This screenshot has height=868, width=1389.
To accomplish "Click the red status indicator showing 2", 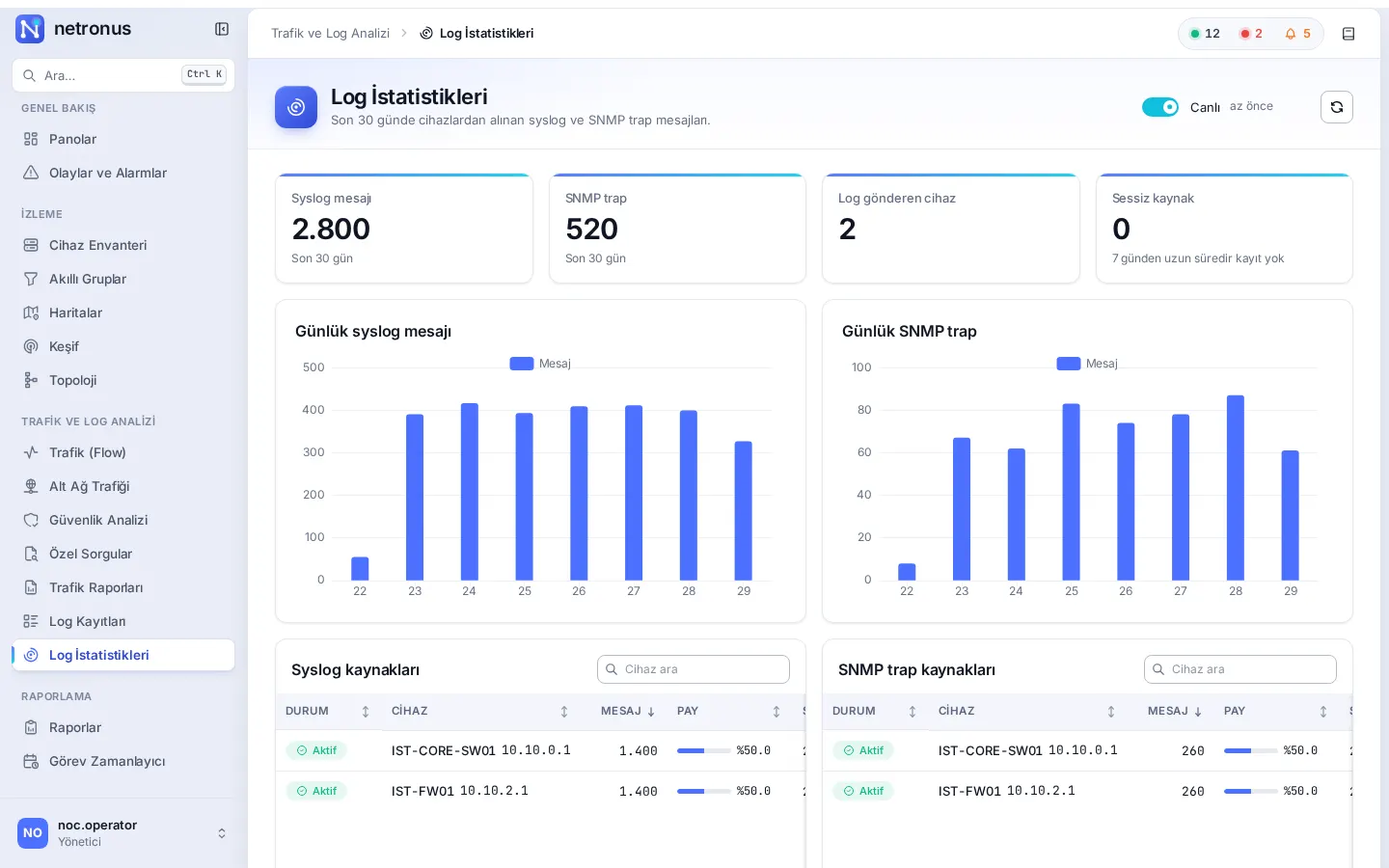I will pos(1251,34).
